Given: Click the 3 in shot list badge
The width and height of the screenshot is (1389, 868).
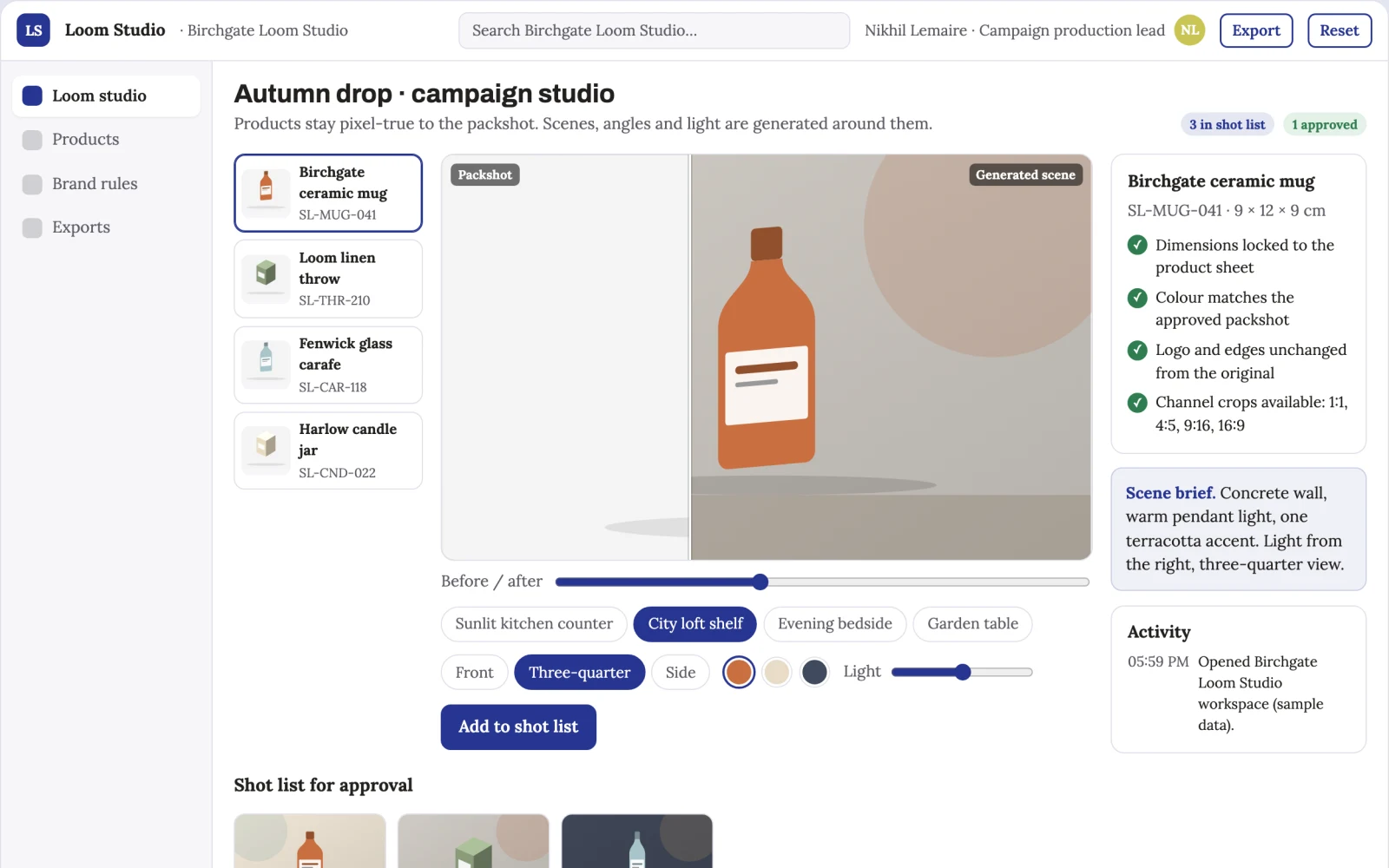Looking at the screenshot, I should [1228, 125].
